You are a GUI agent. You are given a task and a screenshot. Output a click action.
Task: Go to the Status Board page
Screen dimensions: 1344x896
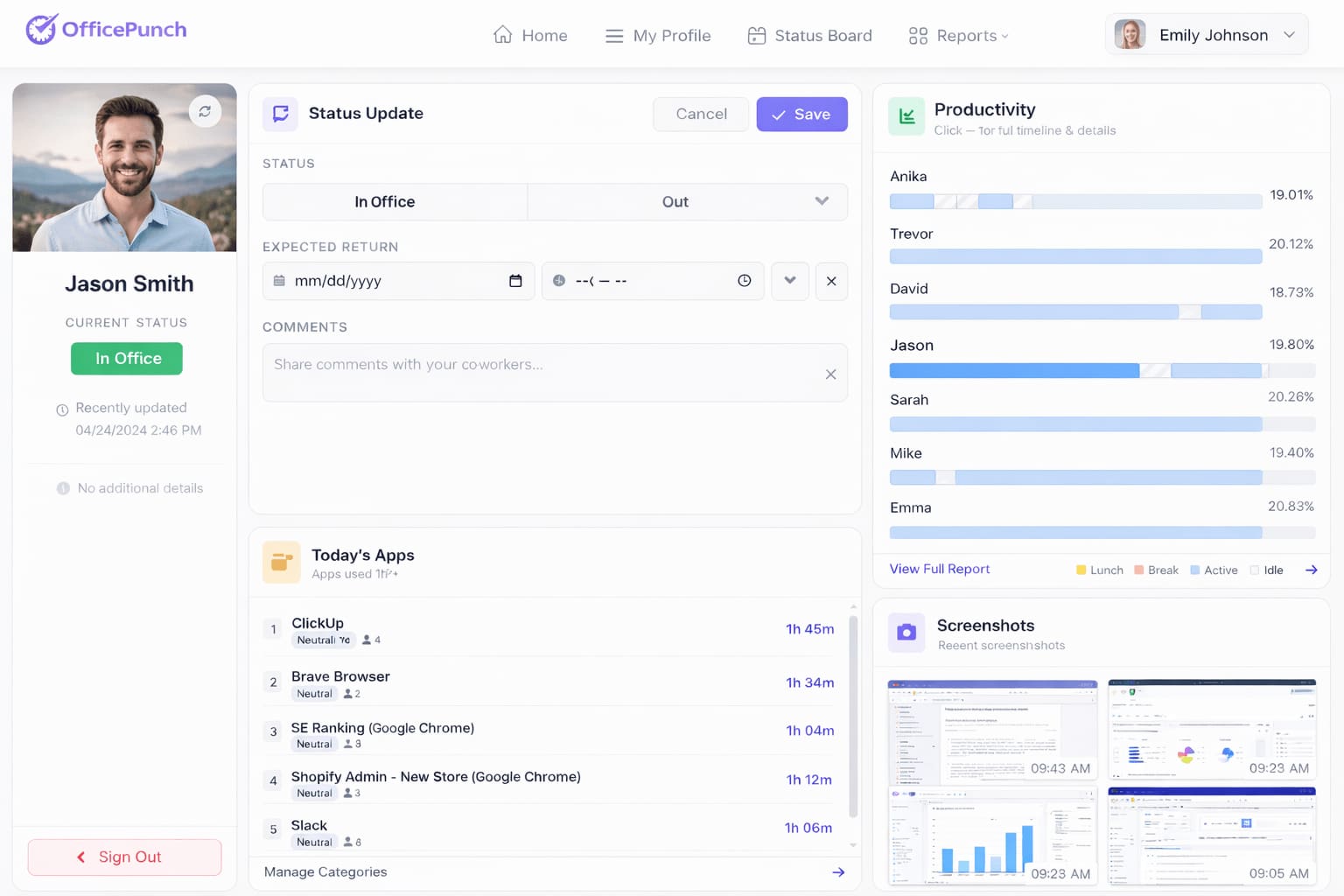point(809,36)
